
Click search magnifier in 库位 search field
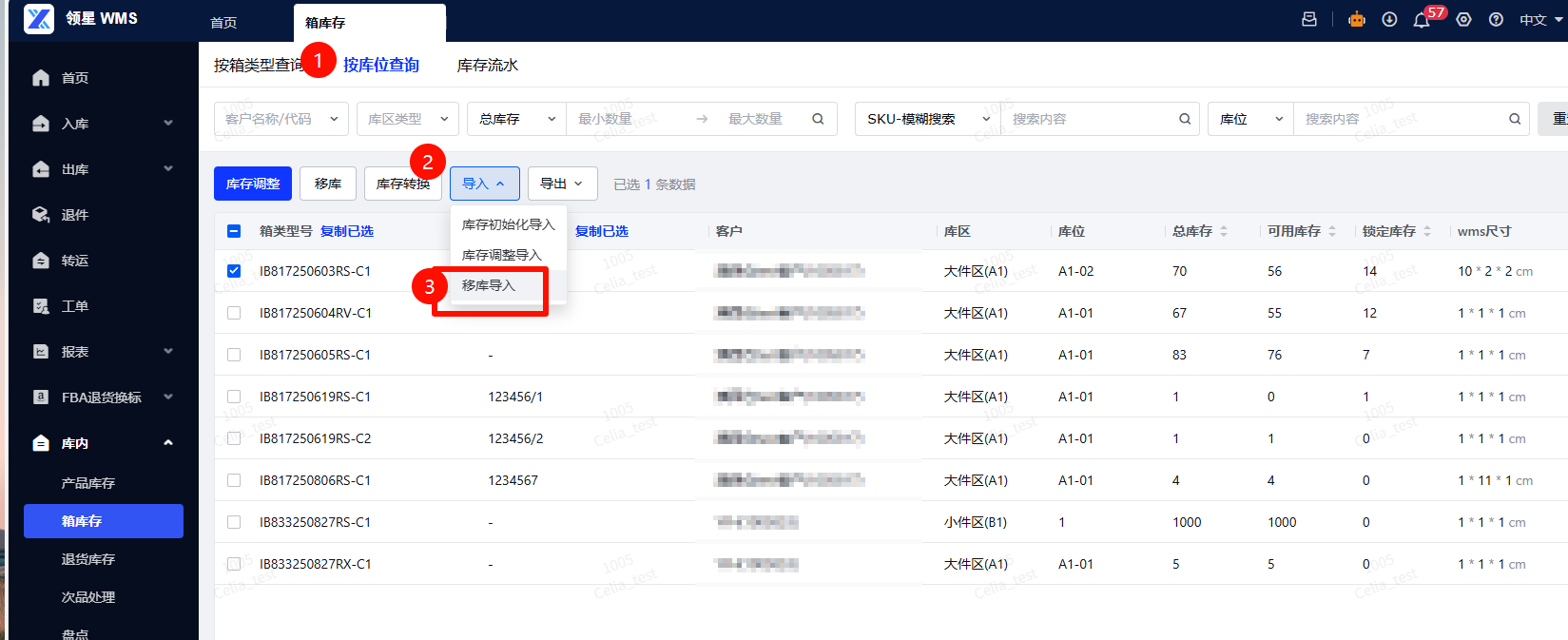point(1515,119)
